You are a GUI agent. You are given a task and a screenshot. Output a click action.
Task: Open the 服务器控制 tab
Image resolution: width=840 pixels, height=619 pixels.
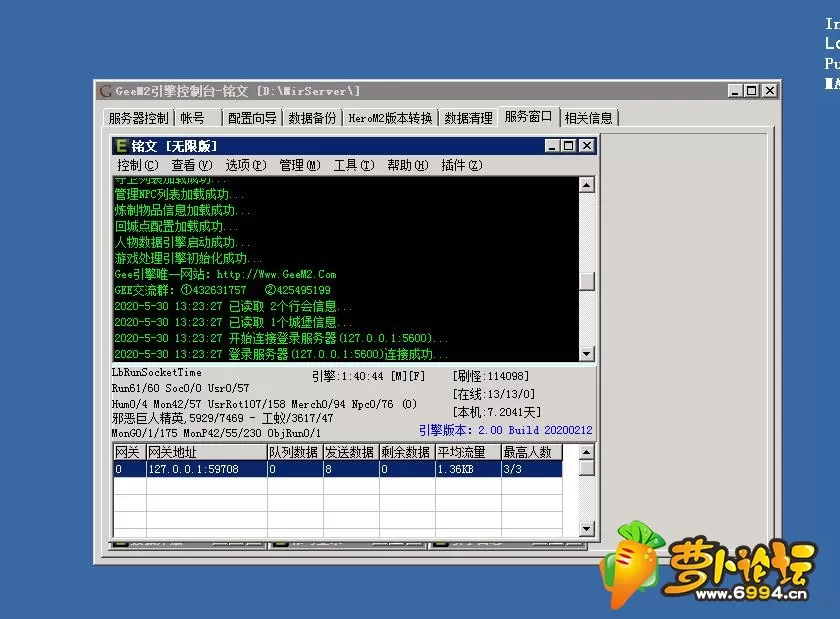coord(138,118)
